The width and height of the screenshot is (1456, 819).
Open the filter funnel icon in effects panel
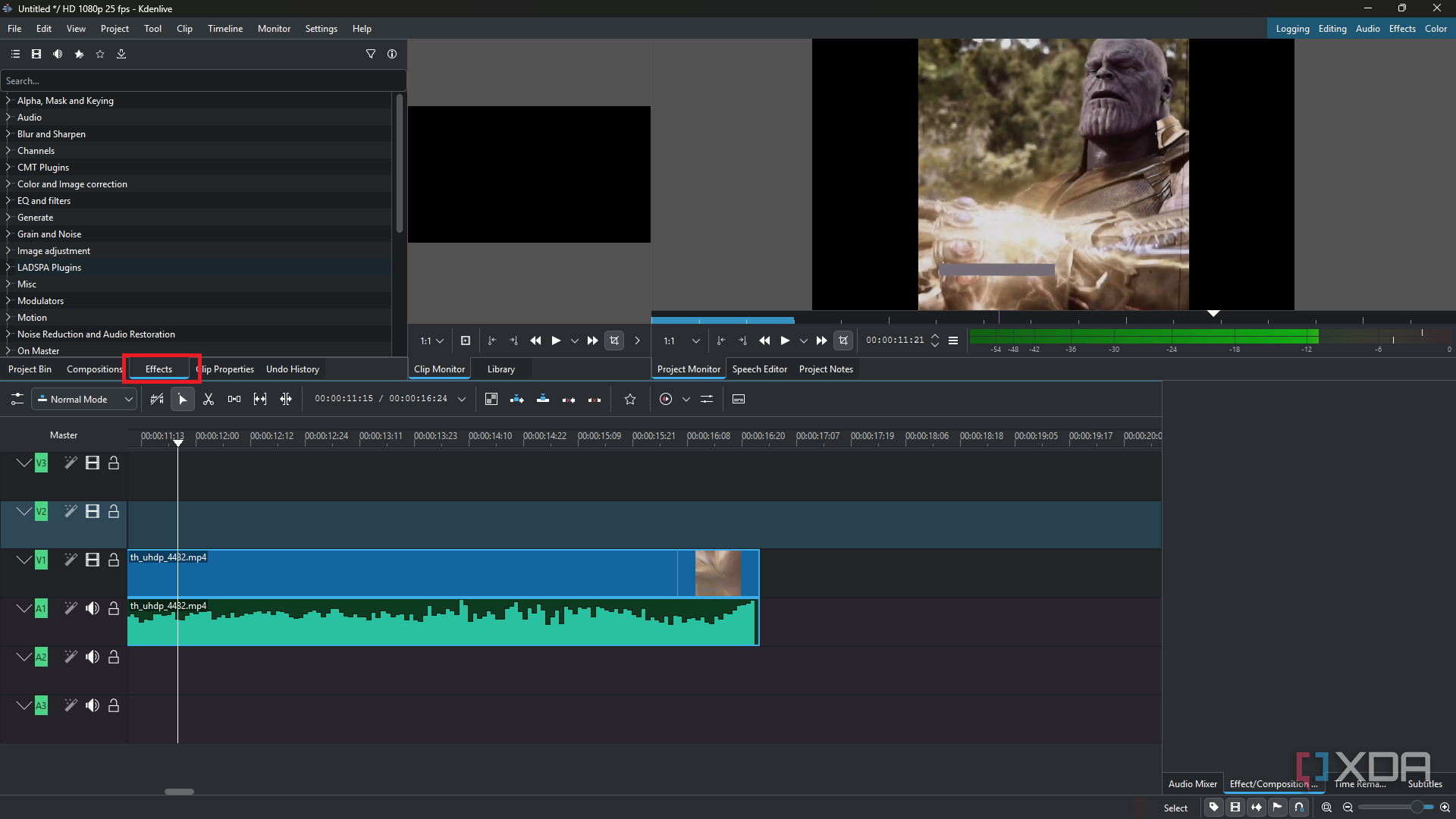[x=371, y=54]
